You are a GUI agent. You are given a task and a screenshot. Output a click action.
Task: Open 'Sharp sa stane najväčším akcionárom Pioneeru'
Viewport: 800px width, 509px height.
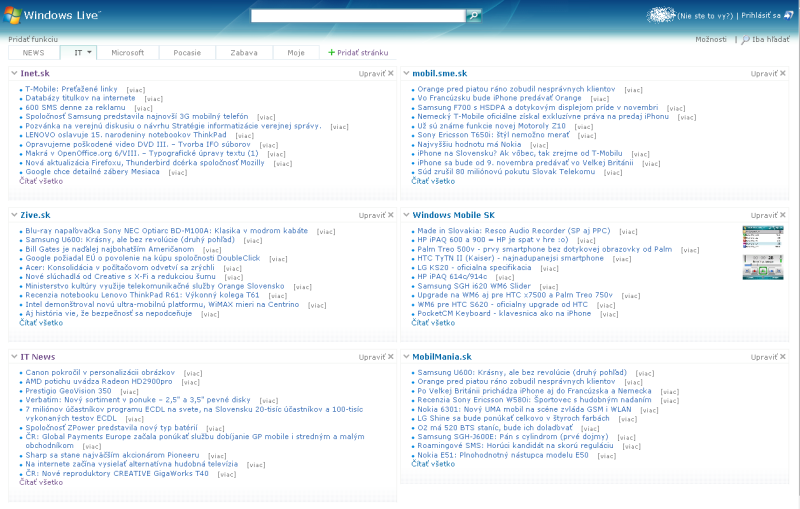112,455
